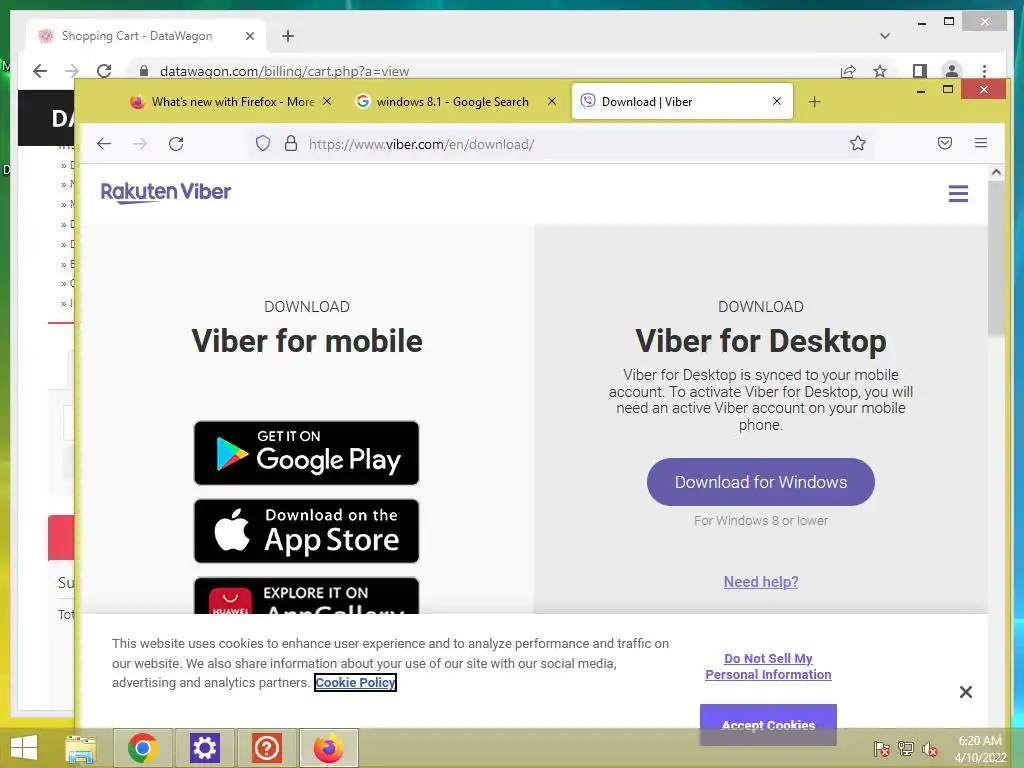
Task: Go back in the Firefox window
Action: (x=104, y=144)
